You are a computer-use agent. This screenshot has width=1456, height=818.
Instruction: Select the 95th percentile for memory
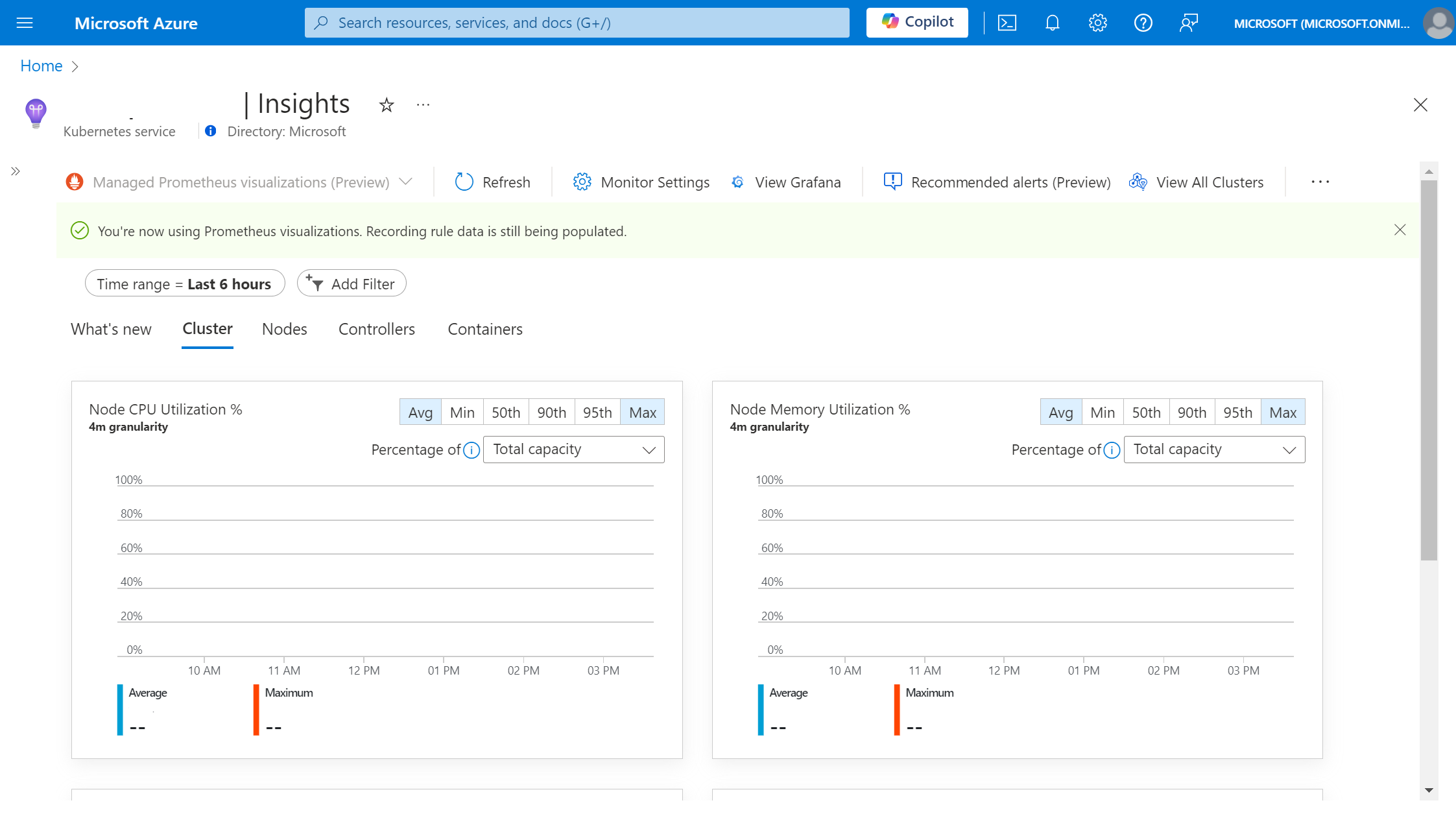tap(1238, 412)
